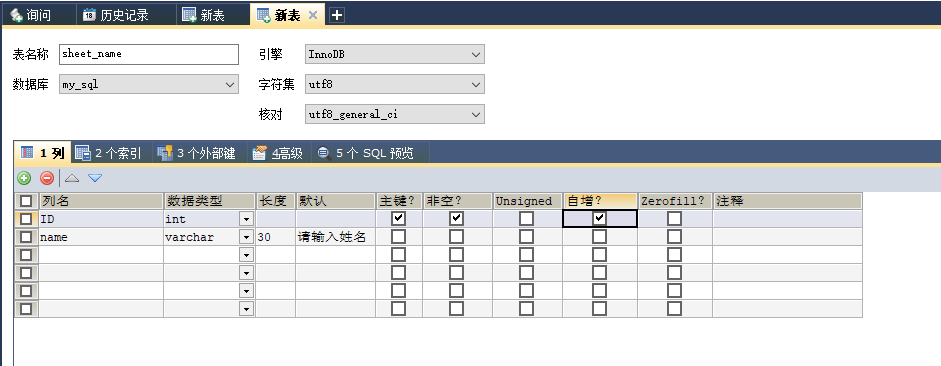Toggle the Unsigned checkbox for the ID row
The width and height of the screenshot is (941, 366).
coord(526,218)
